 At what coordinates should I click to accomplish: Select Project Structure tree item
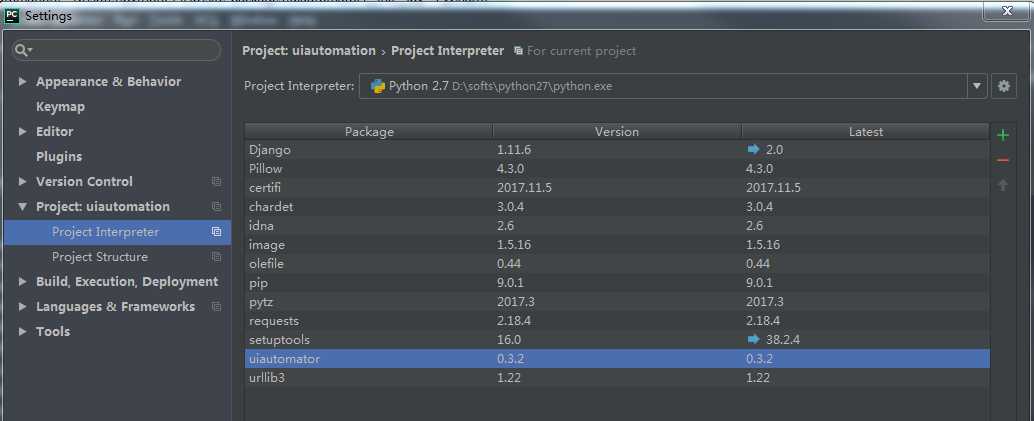[x=117, y=257]
